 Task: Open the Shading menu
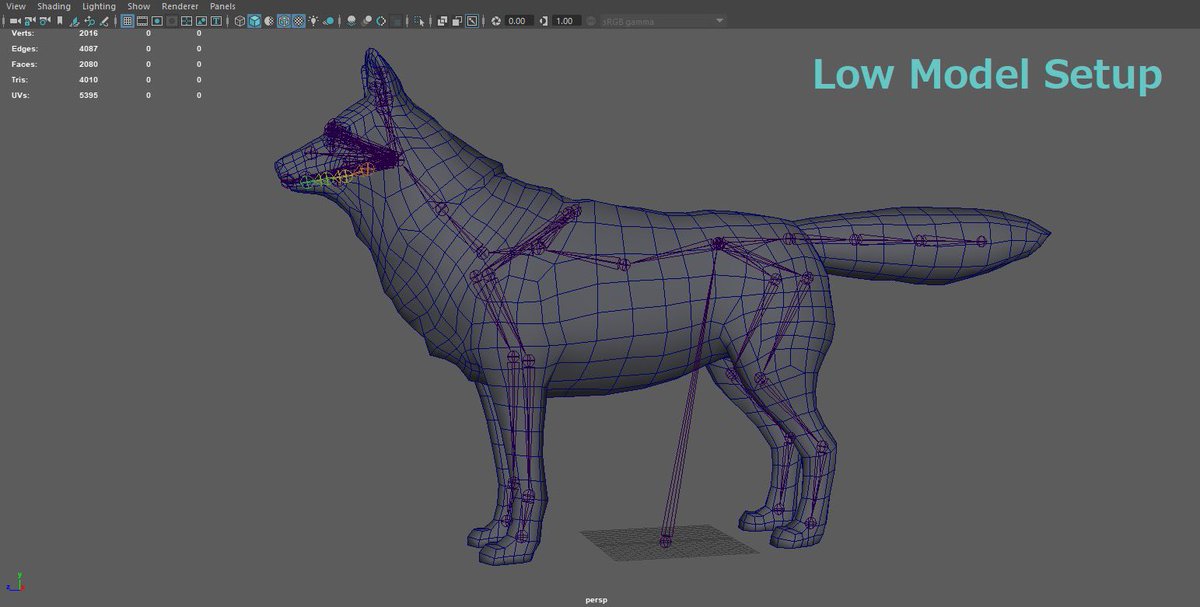click(x=54, y=6)
